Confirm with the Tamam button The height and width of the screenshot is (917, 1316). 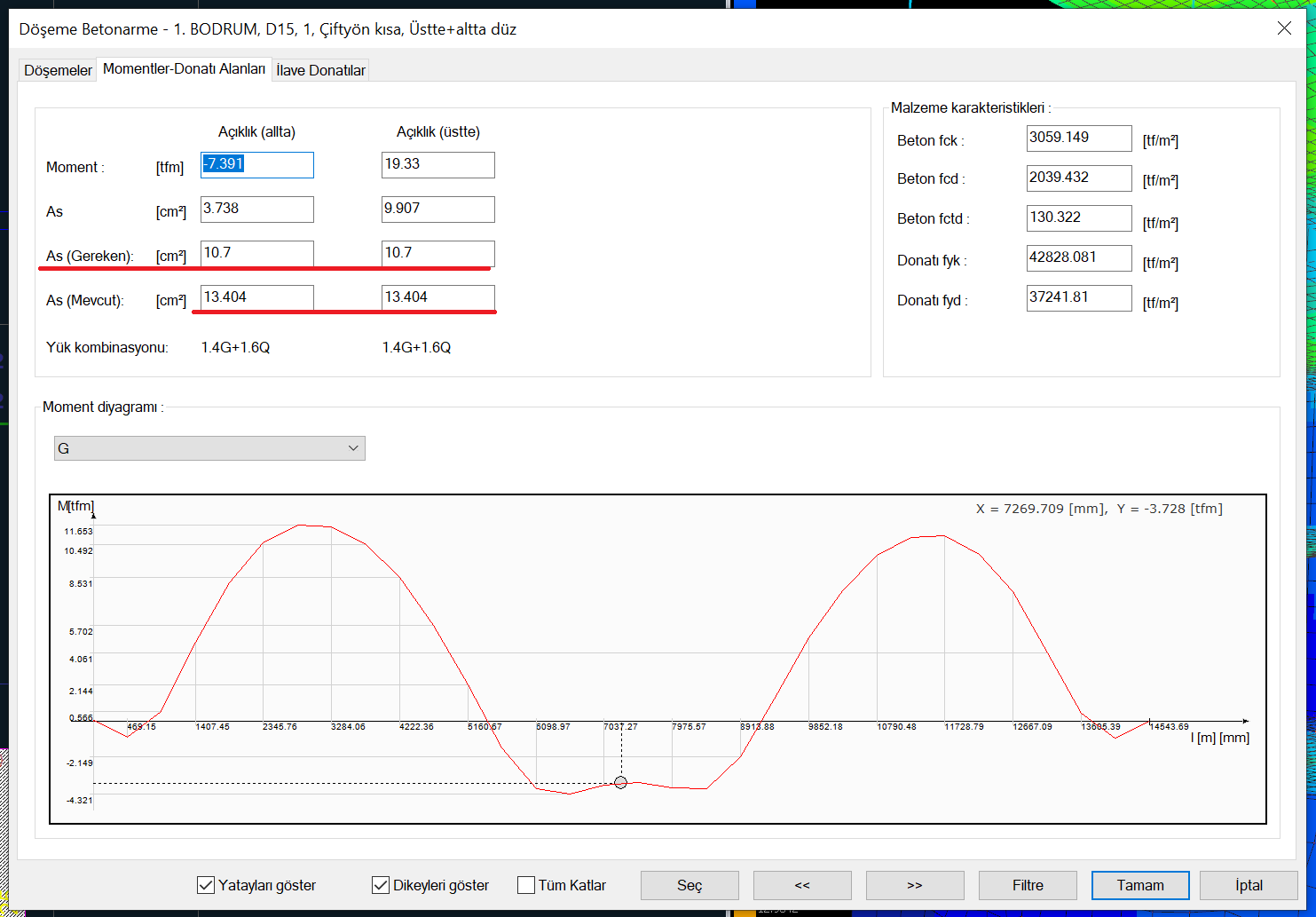(x=1140, y=885)
